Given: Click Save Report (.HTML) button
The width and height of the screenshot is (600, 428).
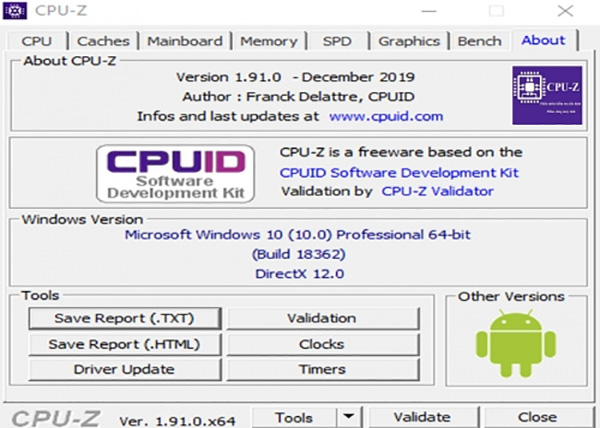Looking at the screenshot, I should [x=125, y=344].
